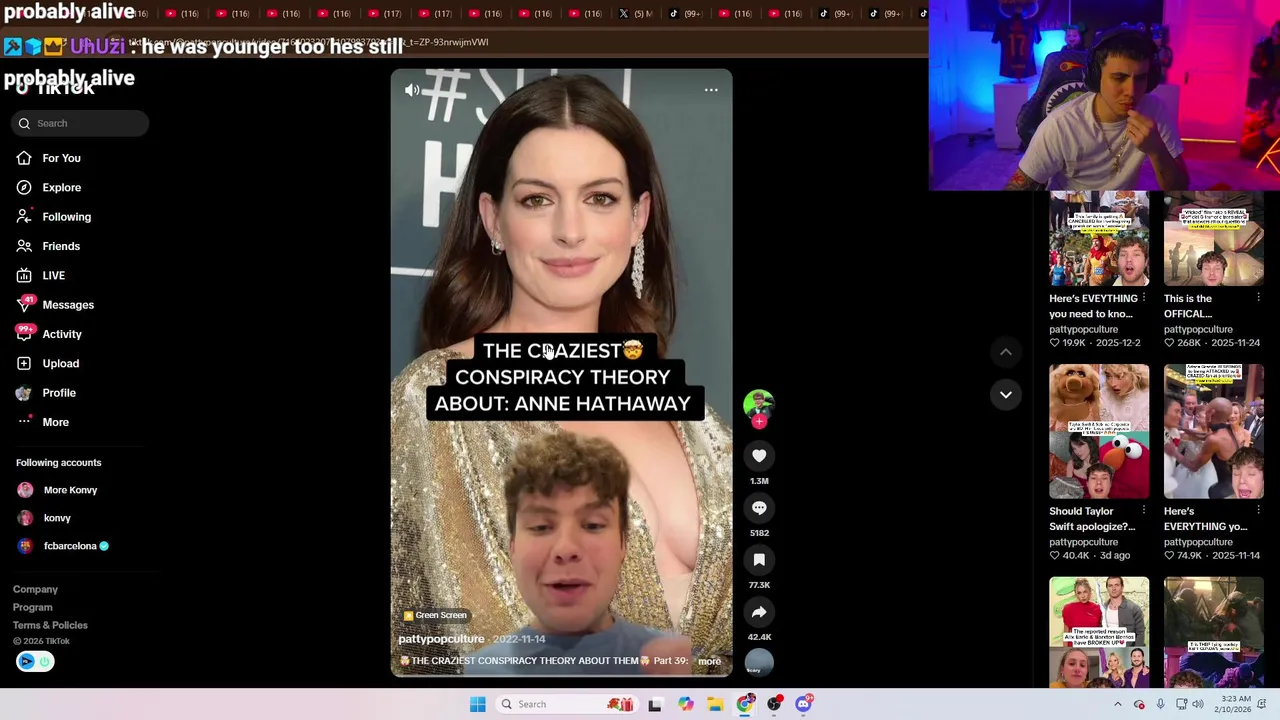Click the For You home icon
The image size is (1280, 720).
(24, 158)
